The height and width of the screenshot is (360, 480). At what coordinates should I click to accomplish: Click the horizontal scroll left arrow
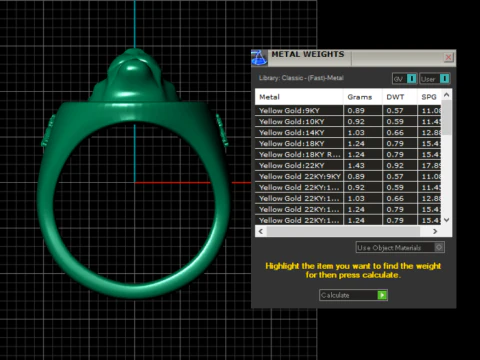(x=261, y=231)
